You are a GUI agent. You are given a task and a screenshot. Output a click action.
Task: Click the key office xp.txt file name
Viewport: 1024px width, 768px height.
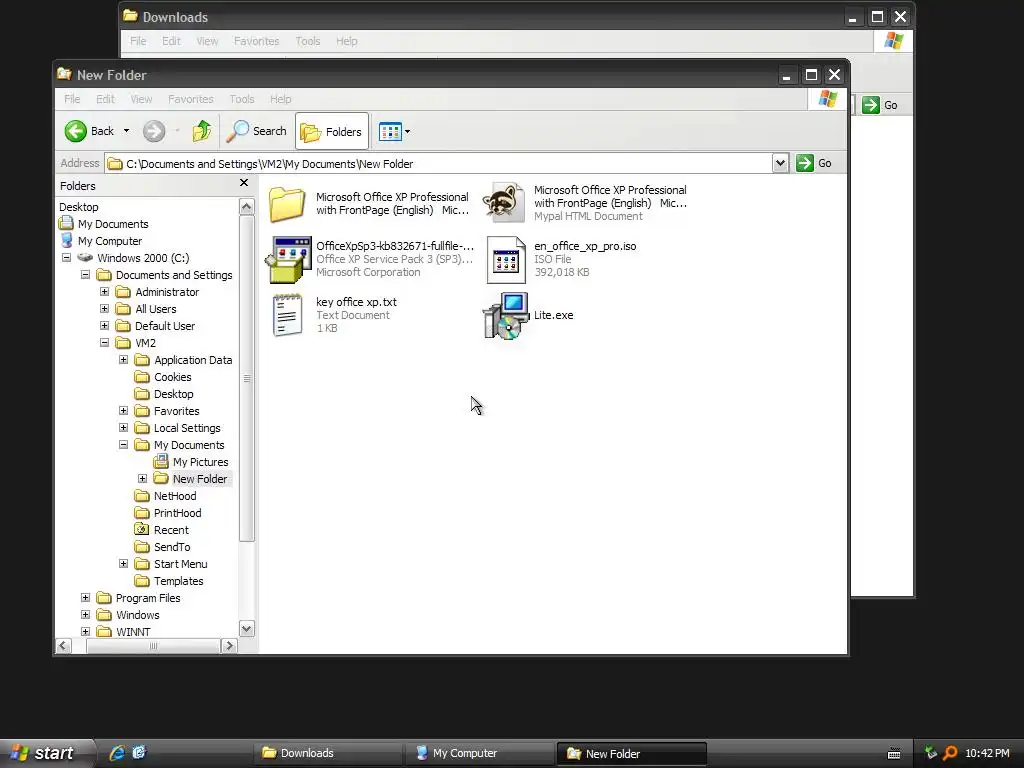click(x=357, y=302)
